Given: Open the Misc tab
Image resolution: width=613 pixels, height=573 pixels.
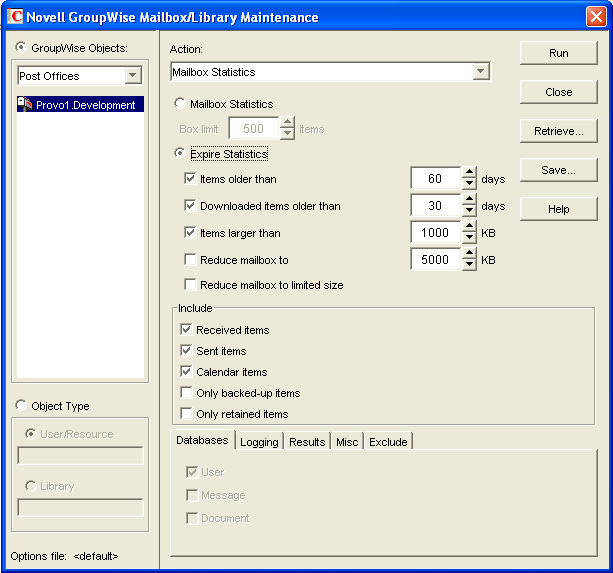Looking at the screenshot, I should coord(347,442).
